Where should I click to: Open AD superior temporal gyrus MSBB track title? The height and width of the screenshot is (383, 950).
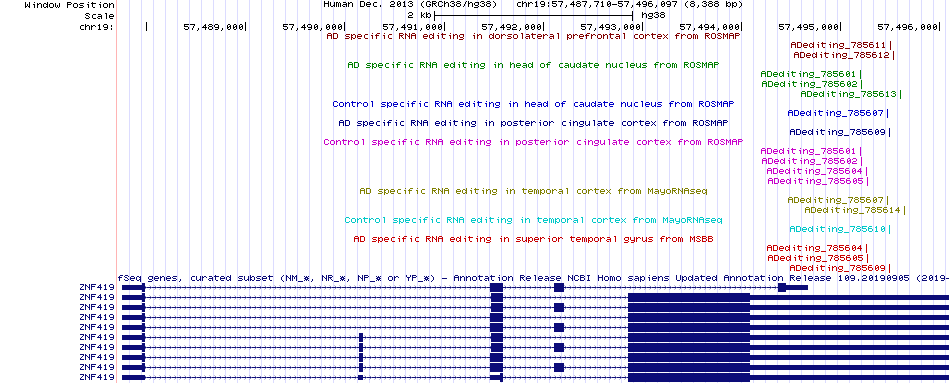pyautogui.click(x=533, y=239)
